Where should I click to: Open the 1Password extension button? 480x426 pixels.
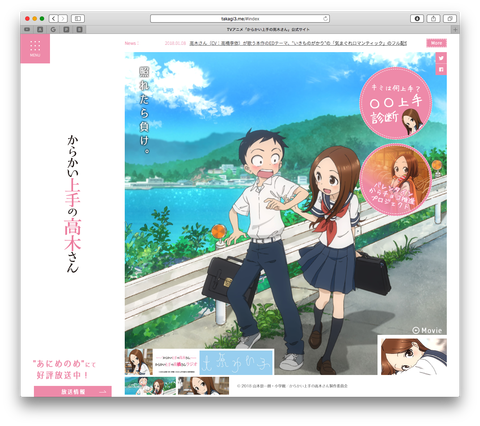pos(417,19)
